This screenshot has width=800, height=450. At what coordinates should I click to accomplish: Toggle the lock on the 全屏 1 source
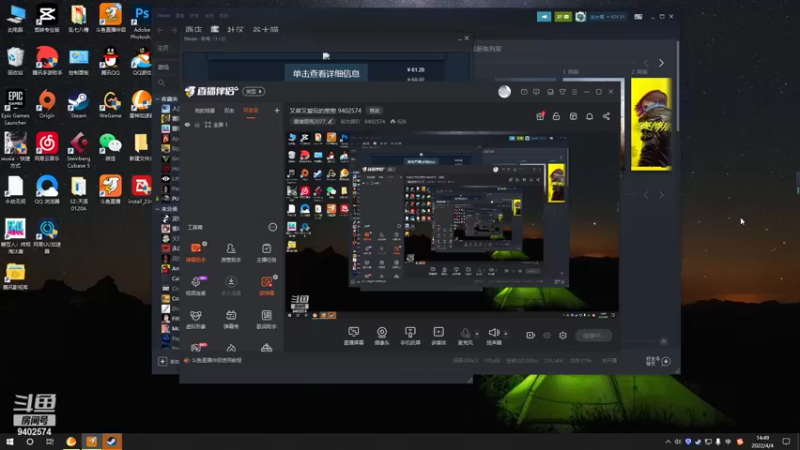(x=197, y=124)
